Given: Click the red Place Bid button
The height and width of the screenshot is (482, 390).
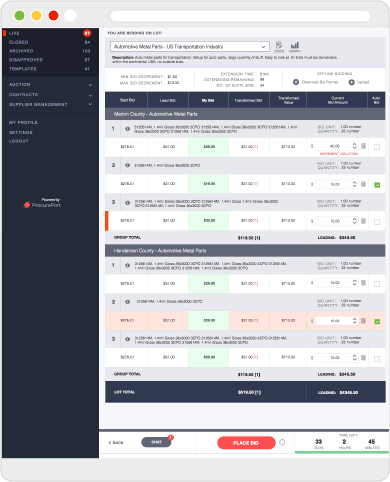Looking at the screenshot, I should pos(246,443).
